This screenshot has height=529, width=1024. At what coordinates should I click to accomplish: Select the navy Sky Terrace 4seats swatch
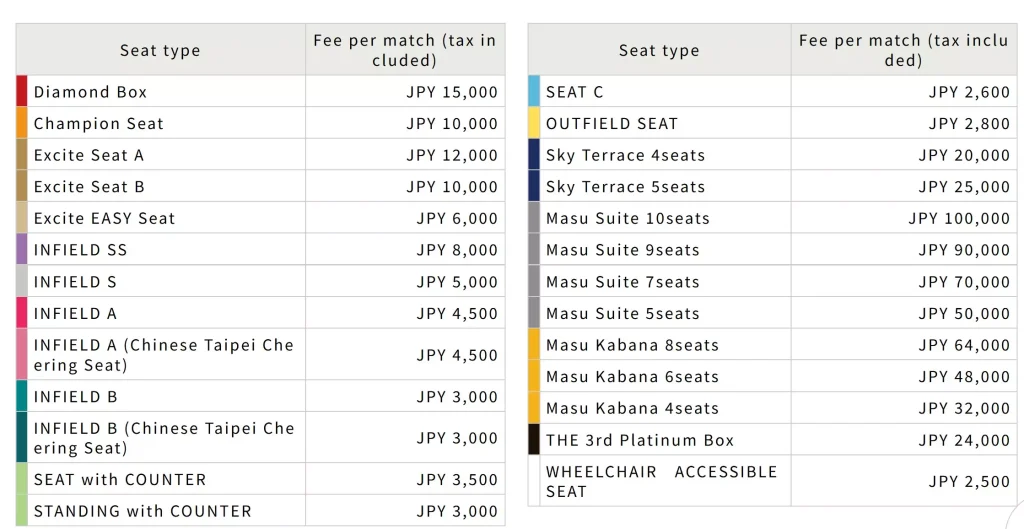pos(534,155)
